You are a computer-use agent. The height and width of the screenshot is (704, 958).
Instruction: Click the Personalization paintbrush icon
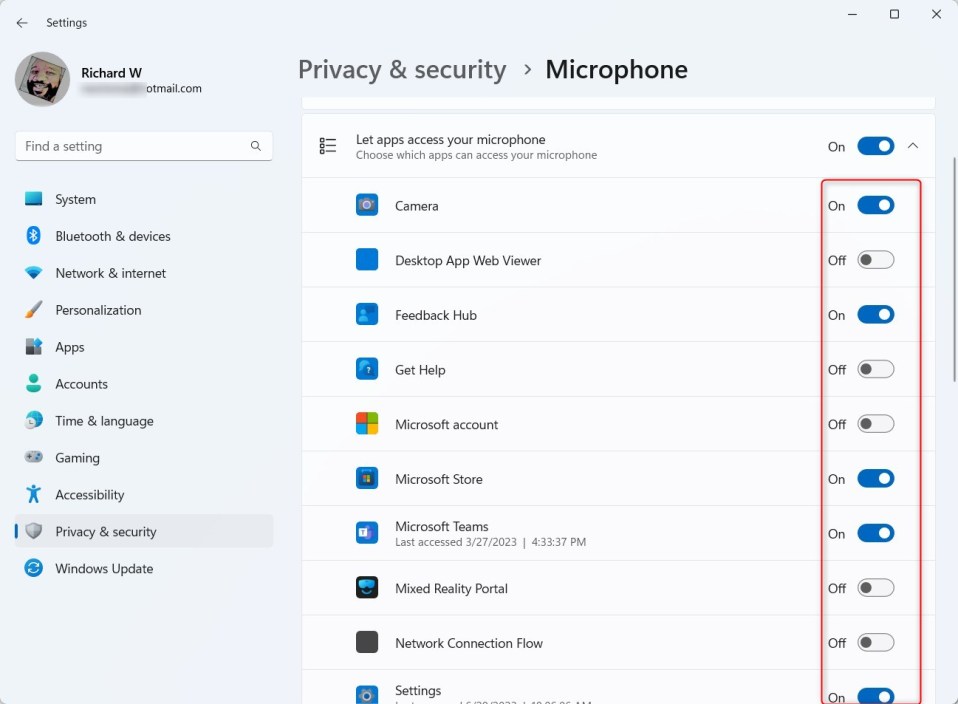[x=34, y=309]
